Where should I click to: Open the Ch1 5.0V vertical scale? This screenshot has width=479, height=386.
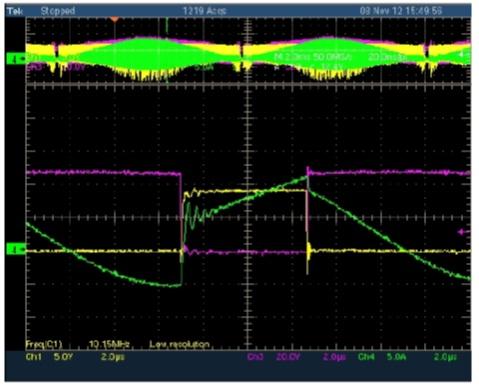[x=63, y=357]
